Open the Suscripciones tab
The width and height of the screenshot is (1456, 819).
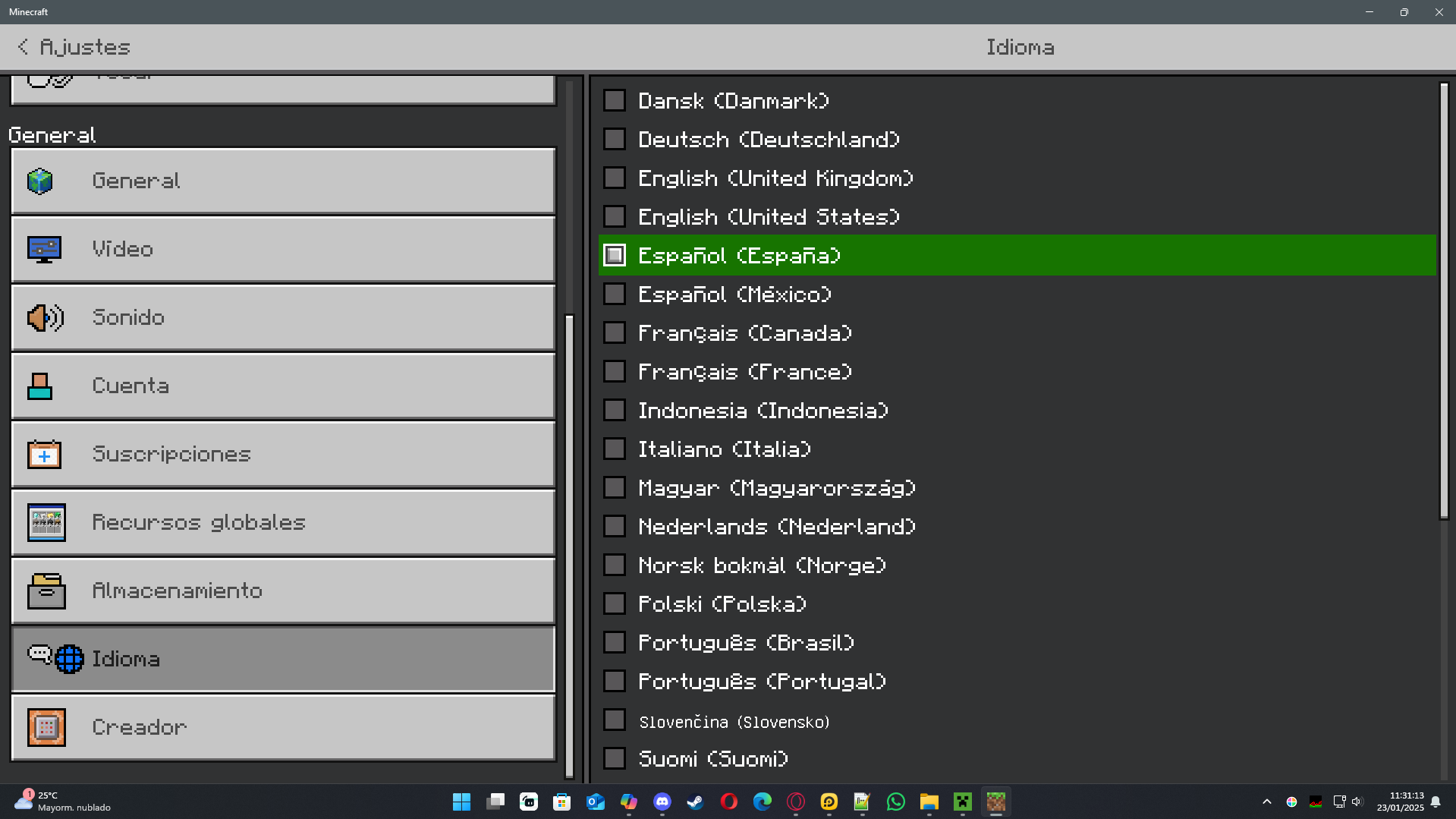tap(283, 454)
